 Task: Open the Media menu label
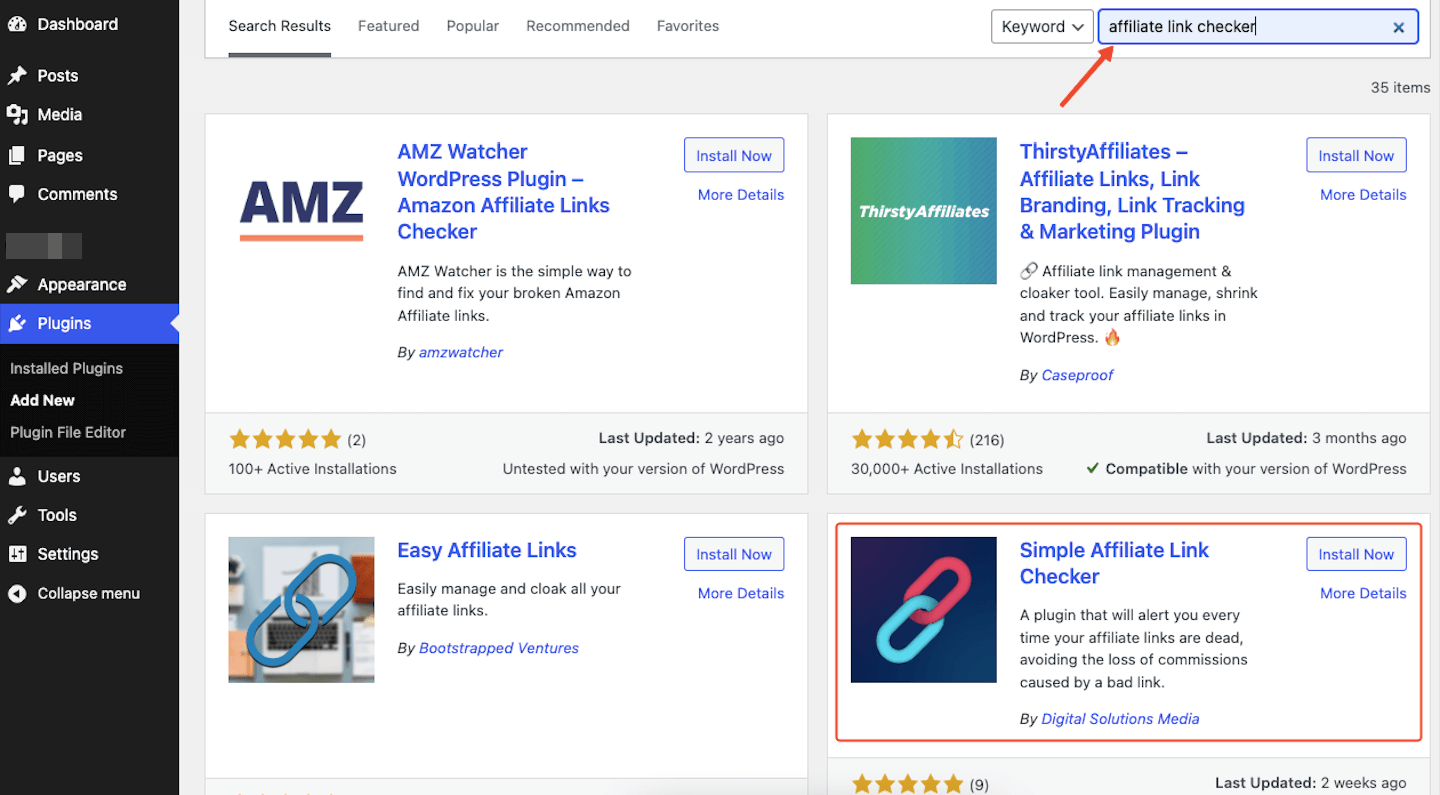pyautogui.click(x=60, y=115)
